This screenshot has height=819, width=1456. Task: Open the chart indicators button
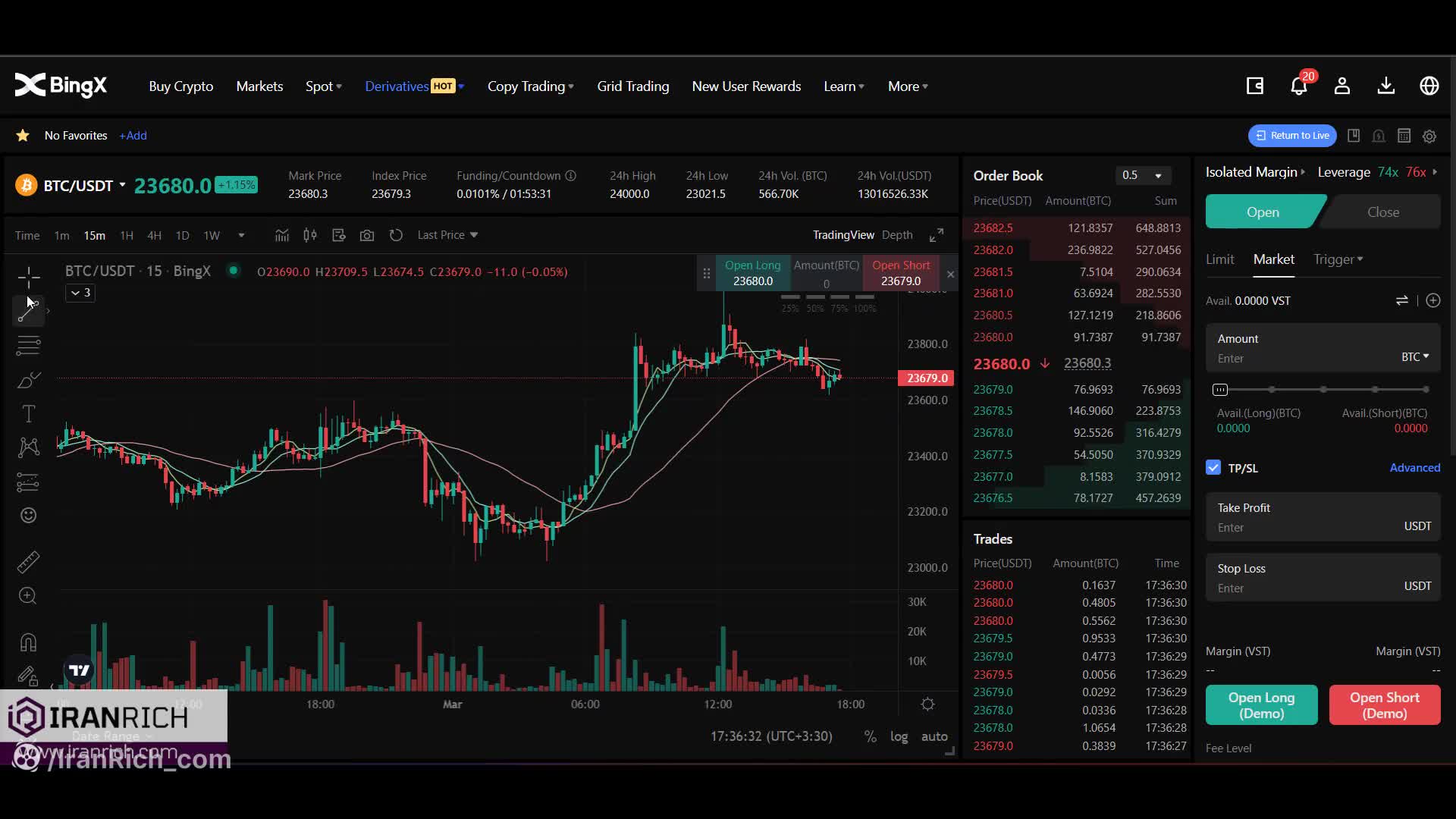point(281,235)
